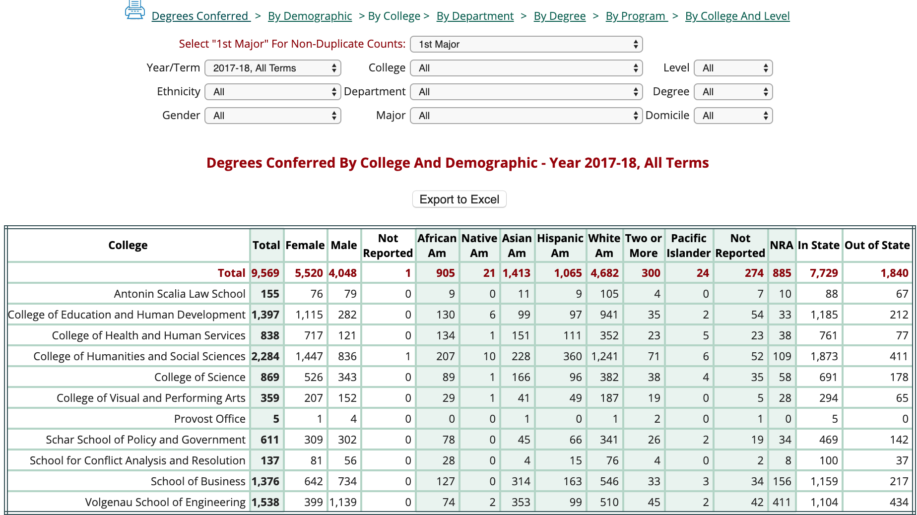
Task: Open the Year/Term dropdown
Action: tap(273, 68)
